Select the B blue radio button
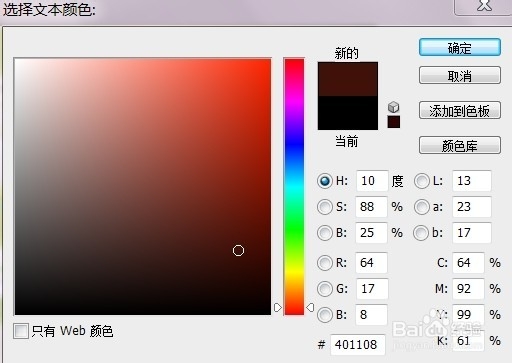This screenshot has width=512, height=363. tap(325, 315)
